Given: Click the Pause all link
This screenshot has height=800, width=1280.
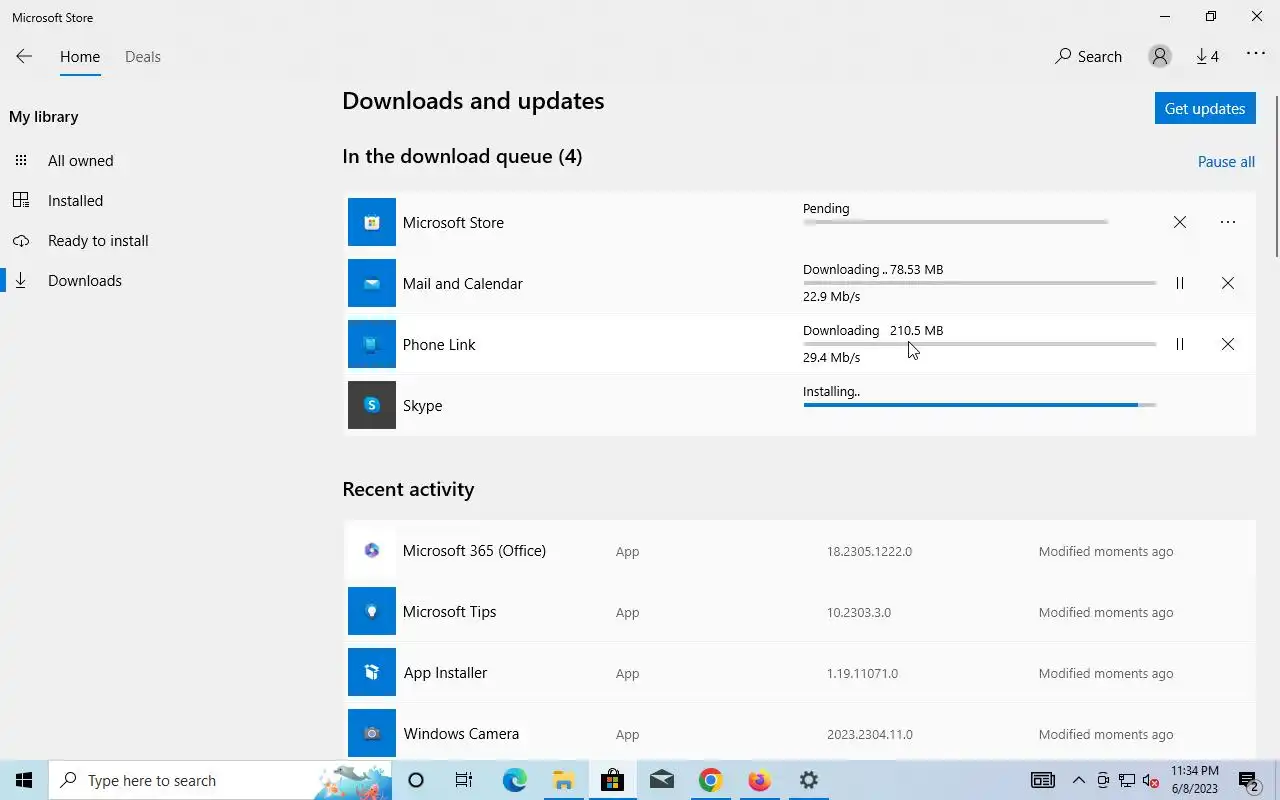Looking at the screenshot, I should (x=1226, y=161).
